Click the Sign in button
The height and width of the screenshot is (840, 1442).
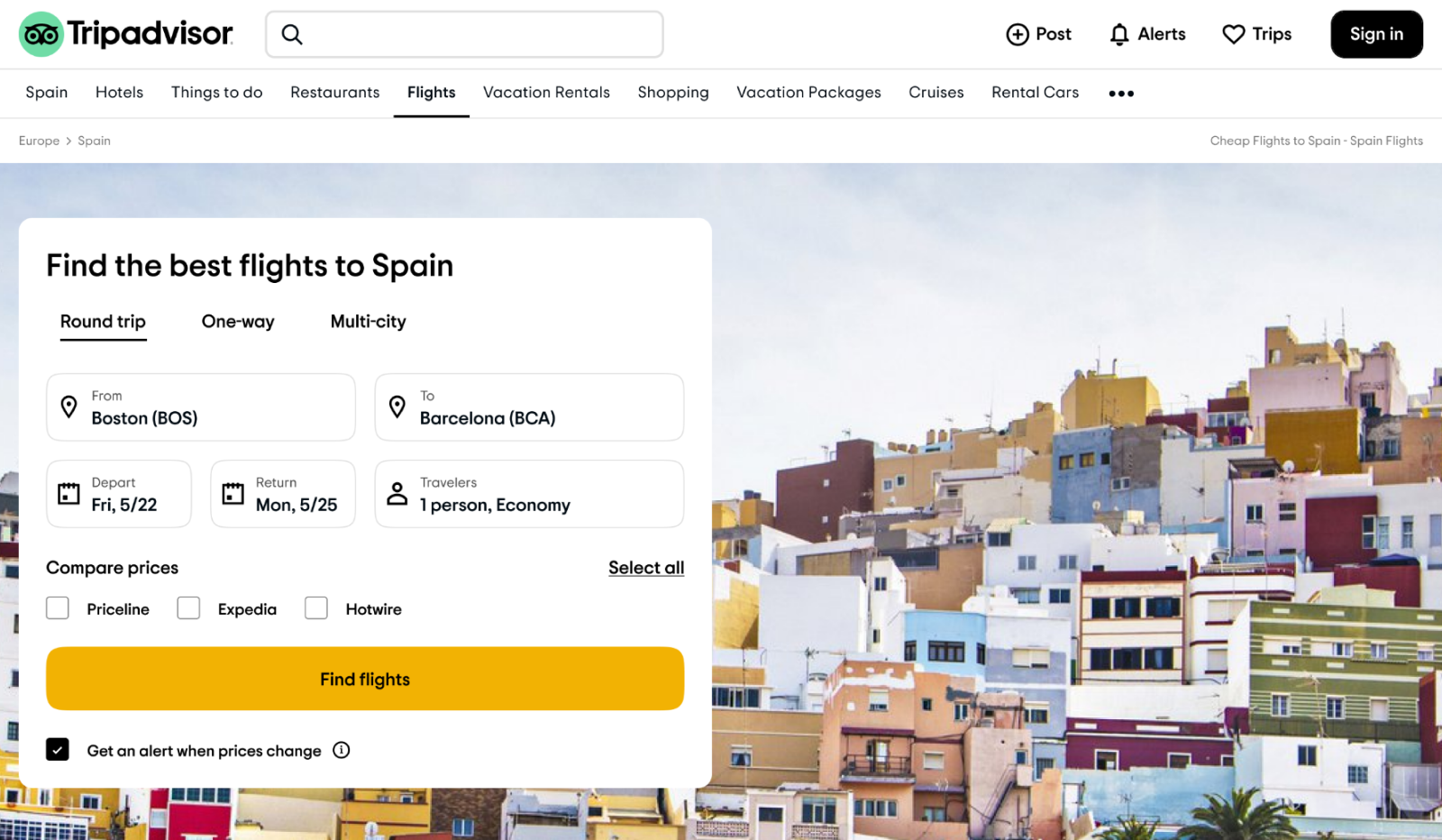click(x=1376, y=34)
